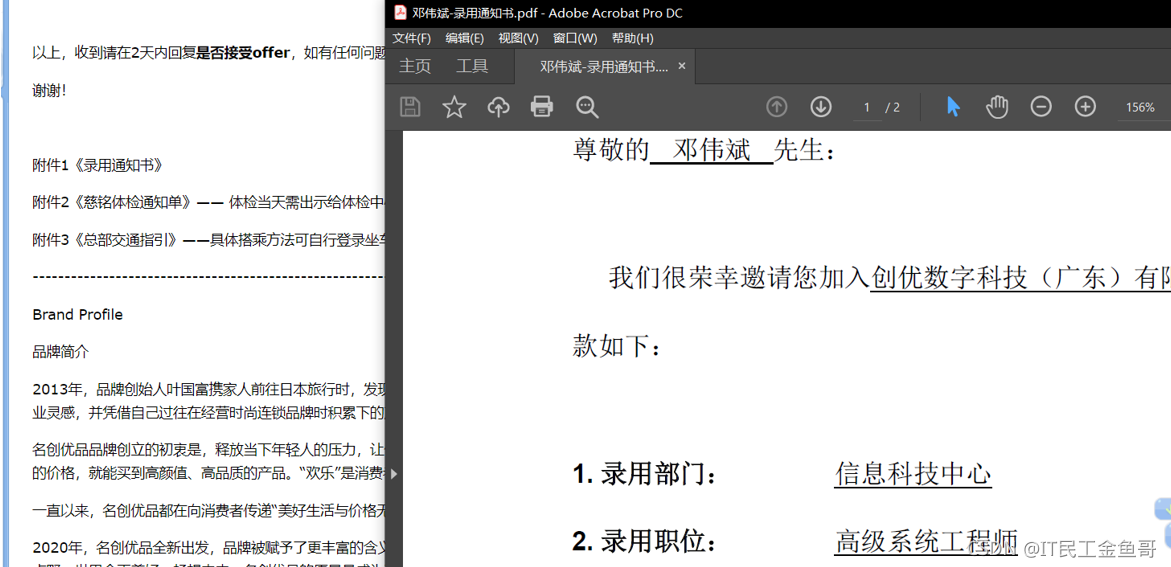Zoom out using the minus circle icon
Image resolution: width=1171 pixels, height=567 pixels.
[x=1041, y=107]
